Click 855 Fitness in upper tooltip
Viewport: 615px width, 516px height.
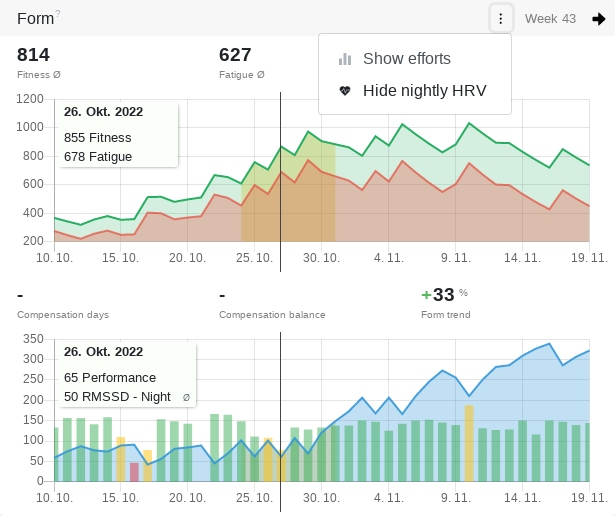point(98,138)
